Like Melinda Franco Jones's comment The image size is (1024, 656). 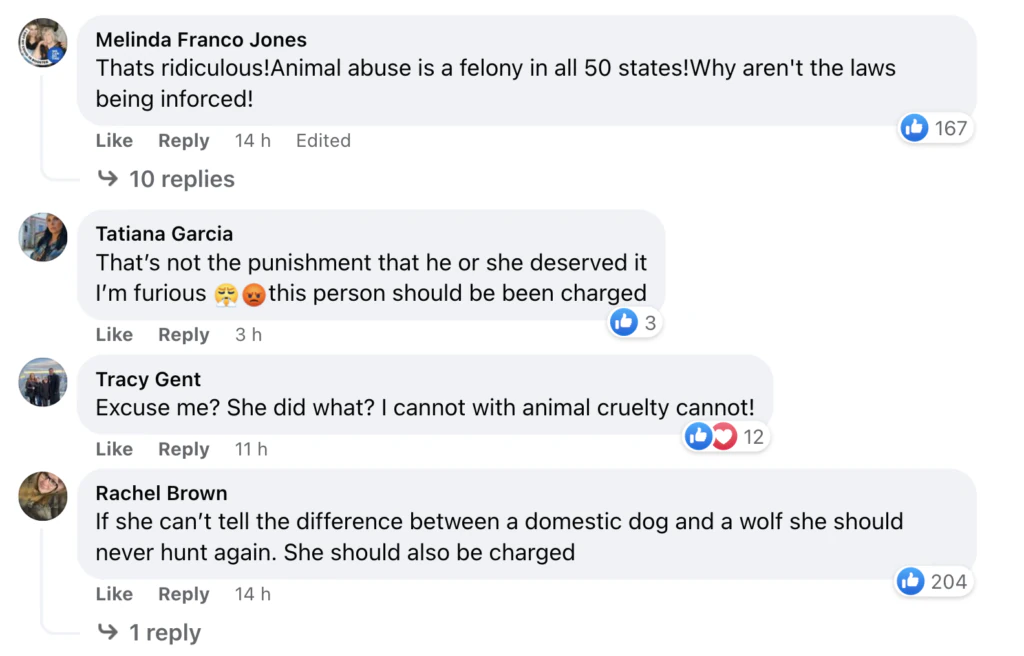point(114,141)
